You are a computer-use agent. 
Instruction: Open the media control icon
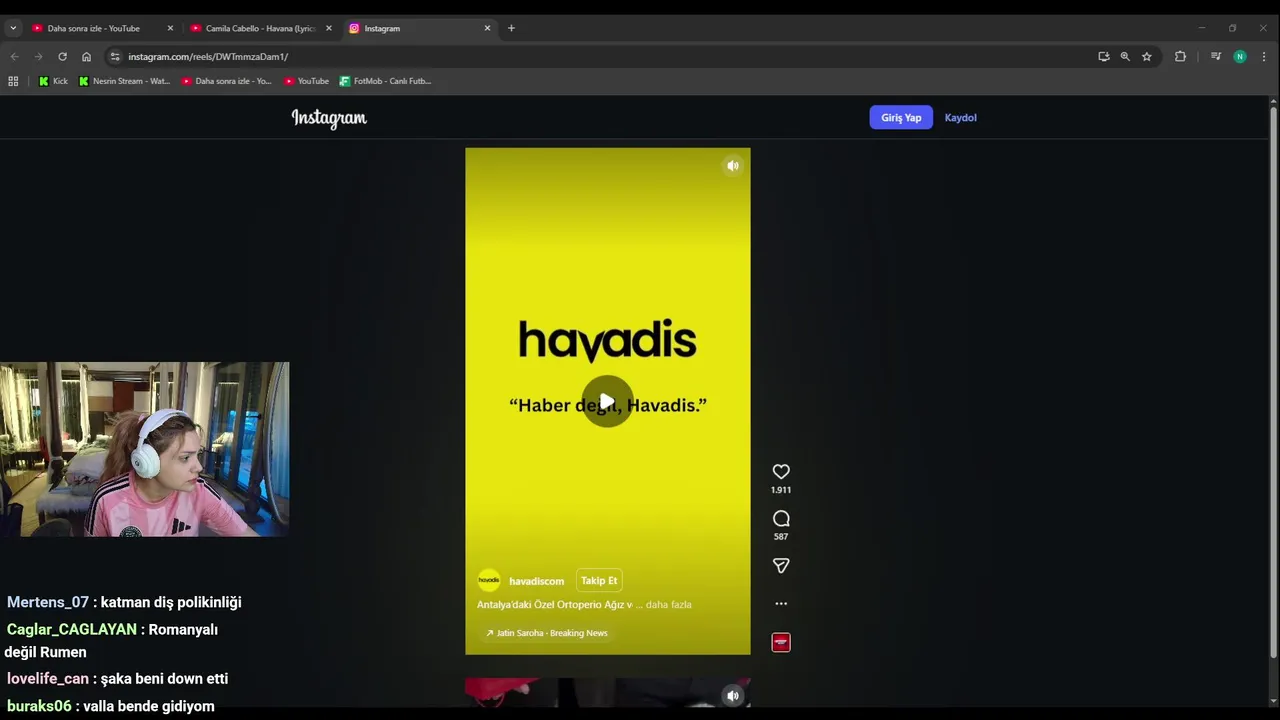click(1216, 57)
